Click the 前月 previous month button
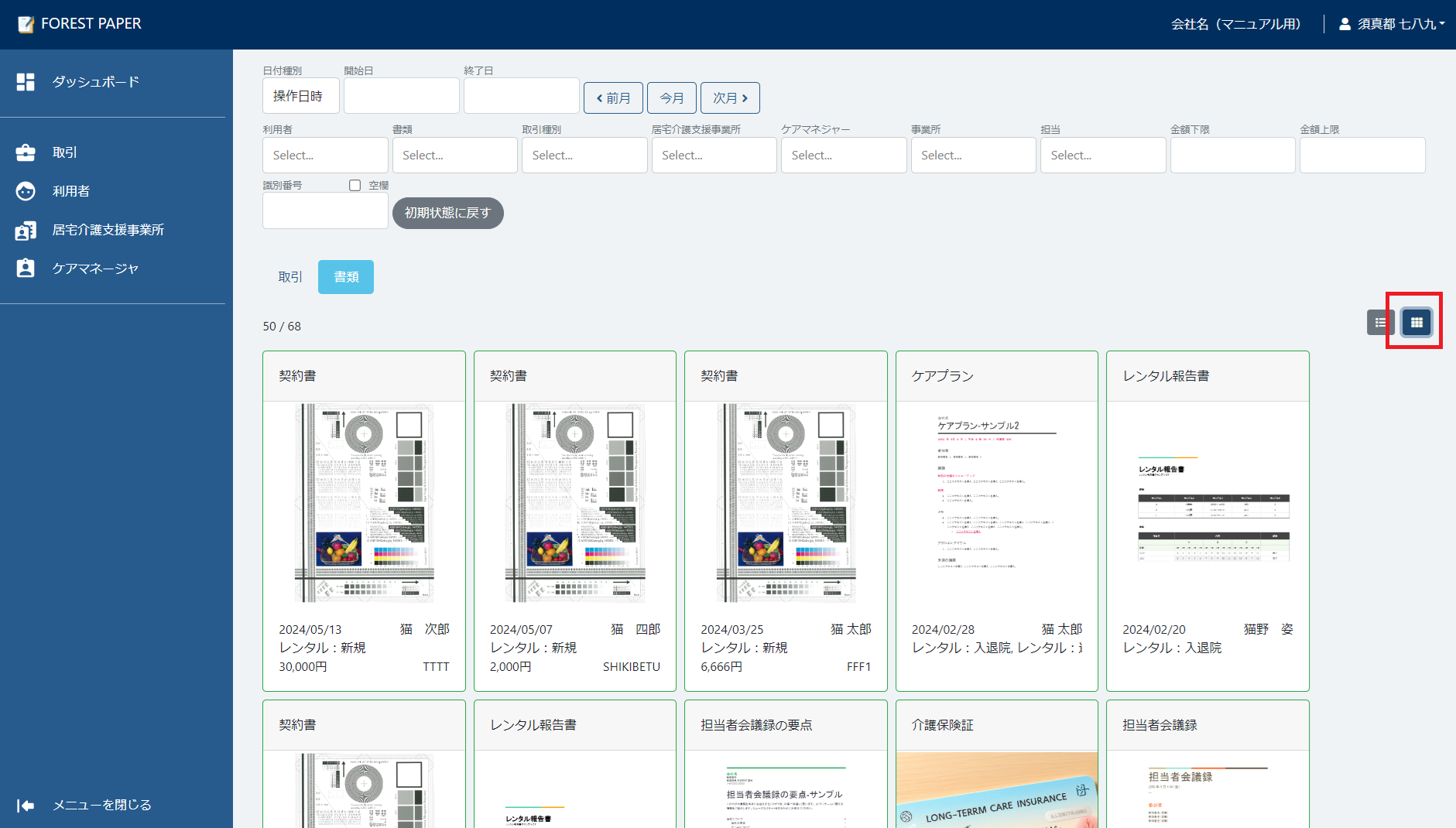Viewport: 1456px width, 828px height. click(x=613, y=98)
